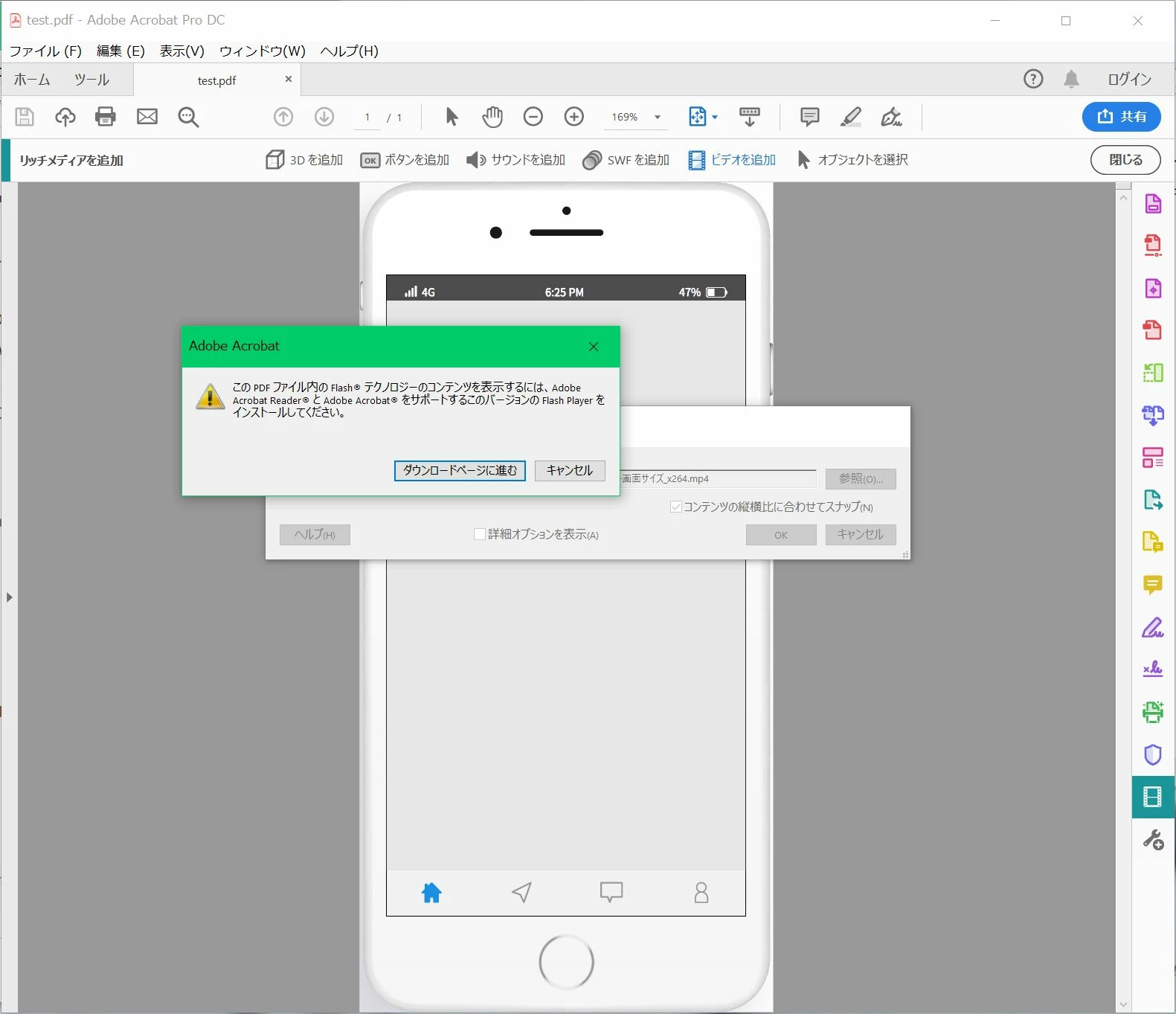This screenshot has width=1176, height=1014.
Task: Go to next page arrow icon
Action: click(x=324, y=117)
